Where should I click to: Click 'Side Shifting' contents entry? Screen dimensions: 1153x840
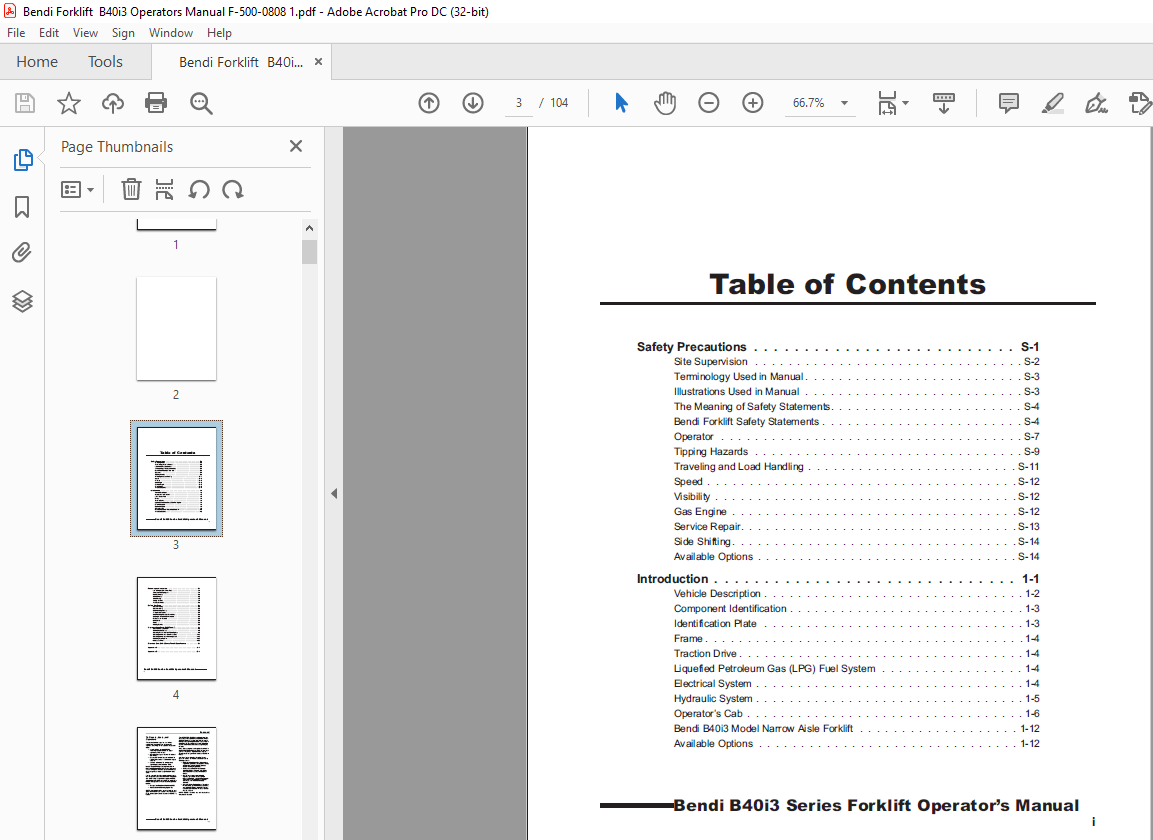702,541
